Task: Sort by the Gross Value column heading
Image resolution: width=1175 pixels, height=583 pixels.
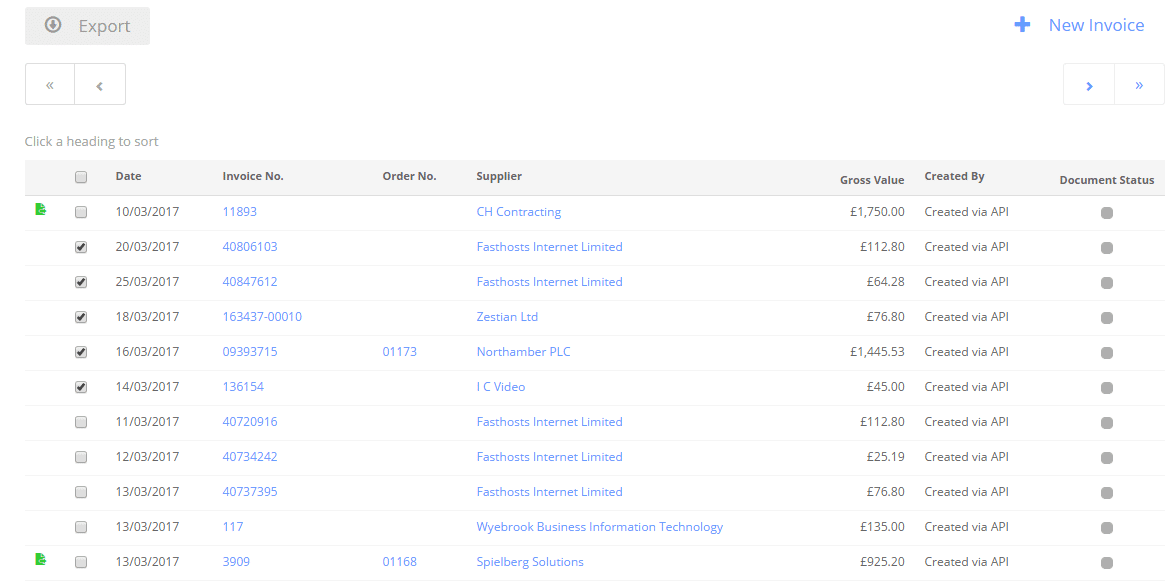Action: point(872,180)
